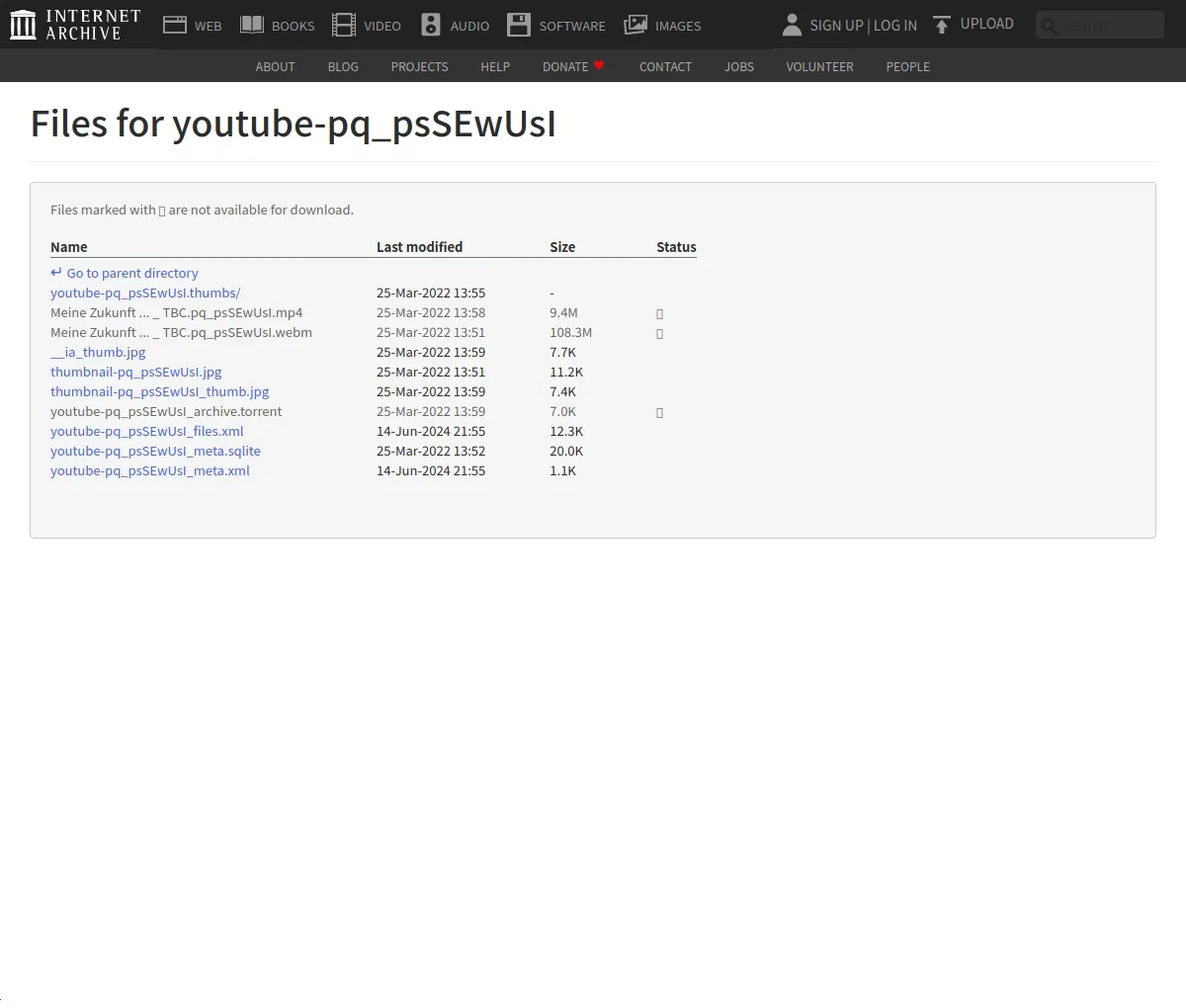Image resolution: width=1186 pixels, height=1008 pixels.
Task: Click the user avatar icon
Action: [x=792, y=25]
